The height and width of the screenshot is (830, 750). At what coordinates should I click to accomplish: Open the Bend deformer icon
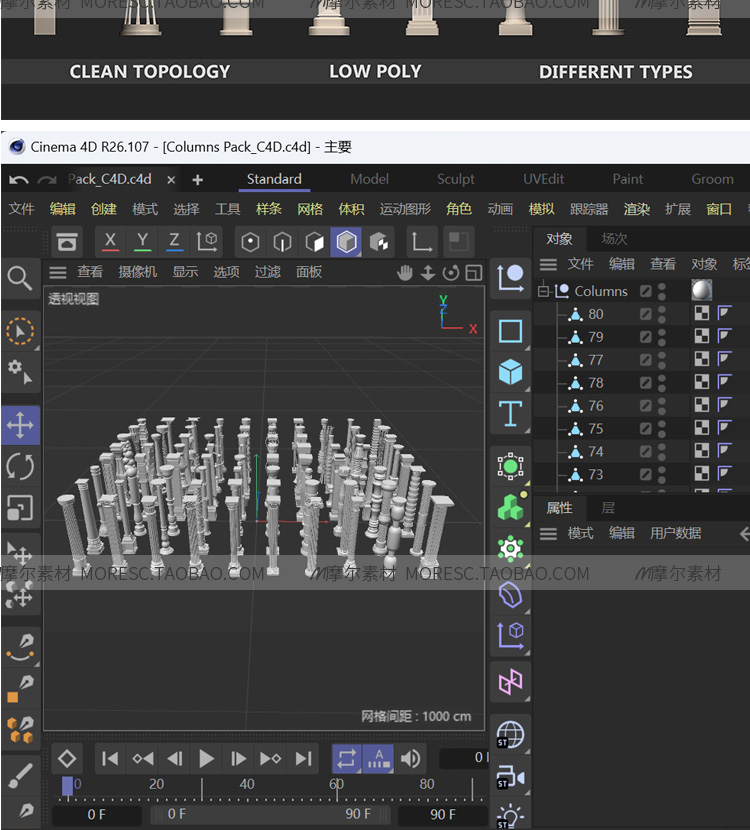pyautogui.click(x=510, y=596)
